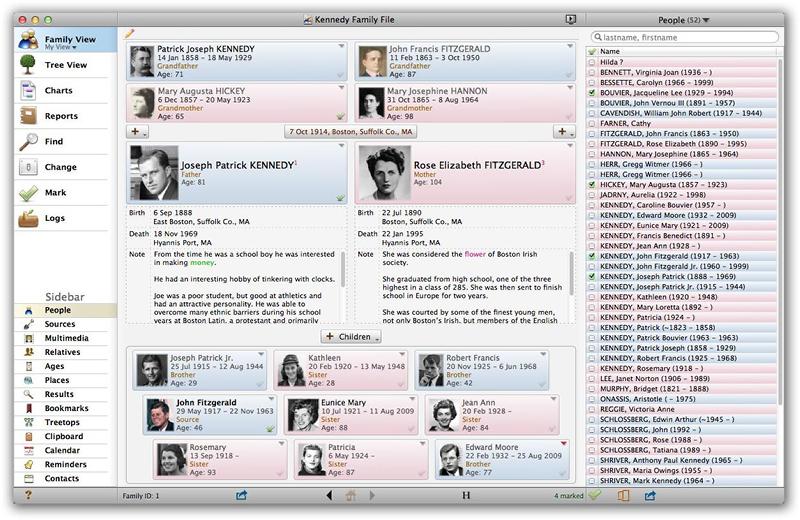The image size is (800, 520).
Task: Open the Find magnifier tool
Action: (x=28, y=141)
